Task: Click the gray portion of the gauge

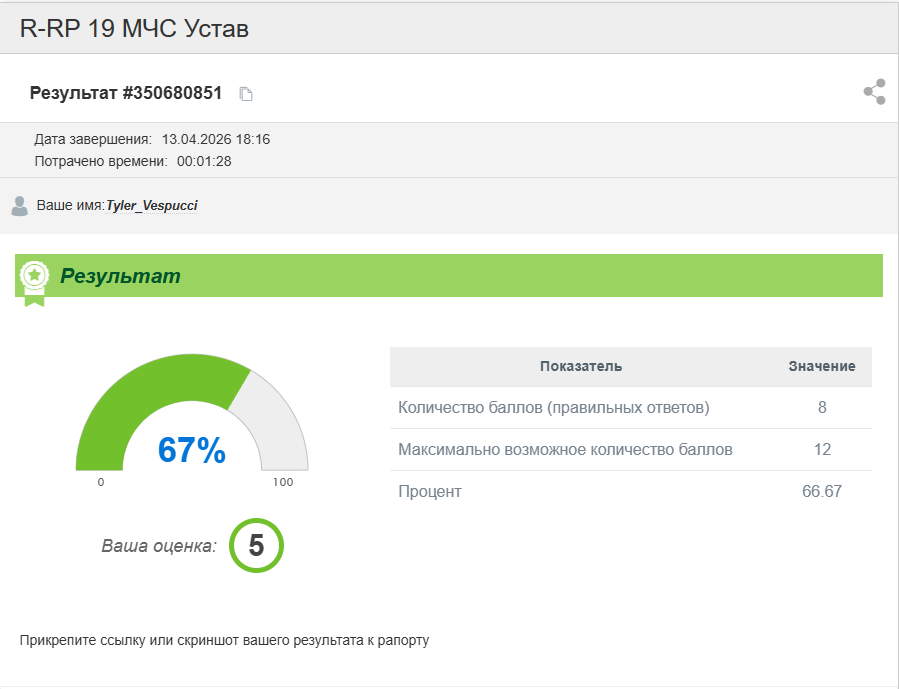Action: pyautogui.click(x=274, y=420)
